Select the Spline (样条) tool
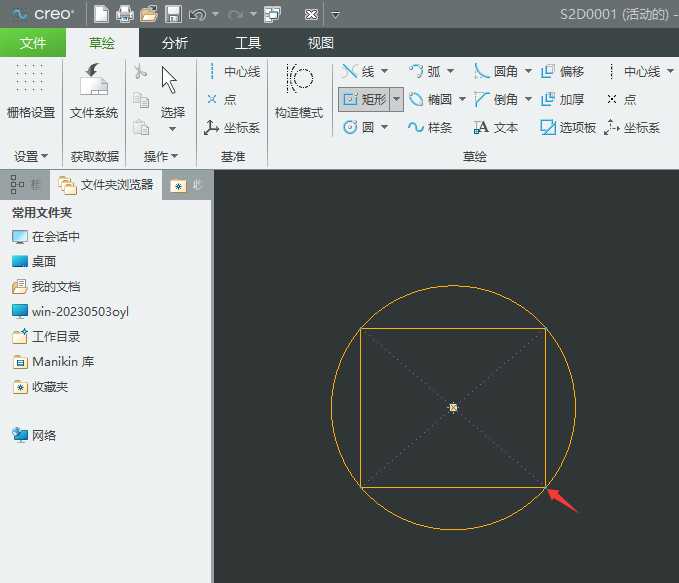679x583 pixels. click(x=430, y=128)
